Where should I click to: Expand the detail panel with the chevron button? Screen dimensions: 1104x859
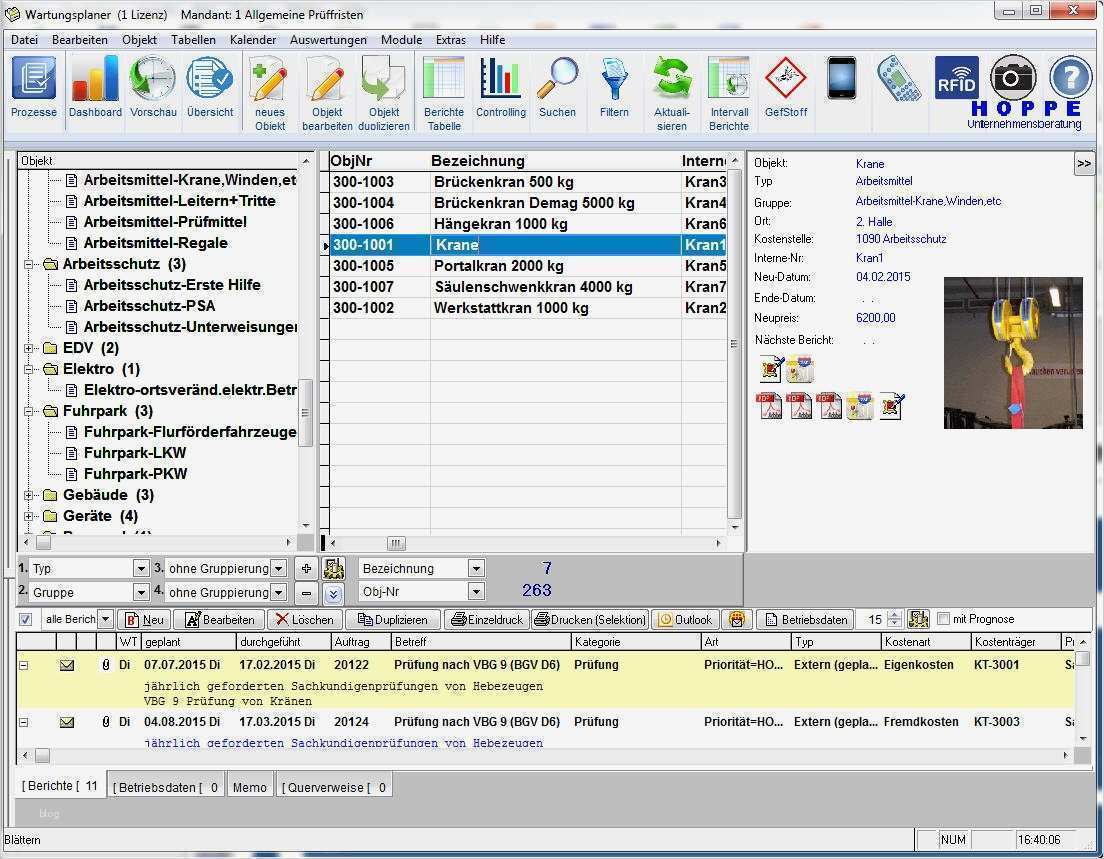click(1084, 162)
